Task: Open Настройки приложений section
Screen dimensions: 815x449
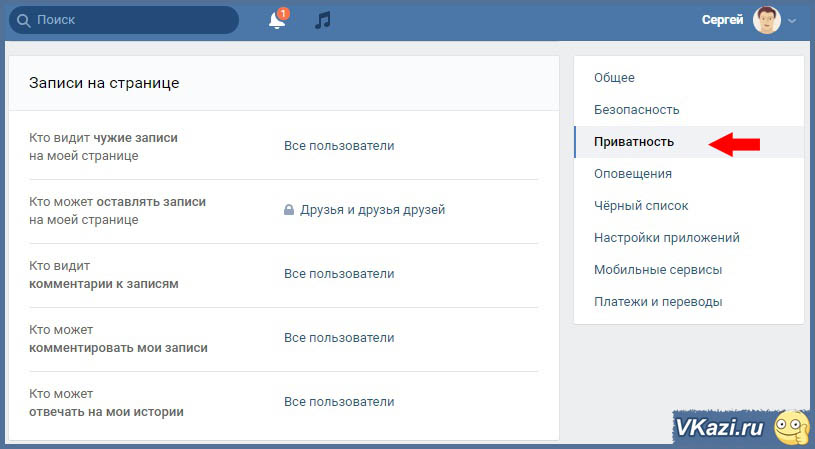Action: click(x=666, y=238)
